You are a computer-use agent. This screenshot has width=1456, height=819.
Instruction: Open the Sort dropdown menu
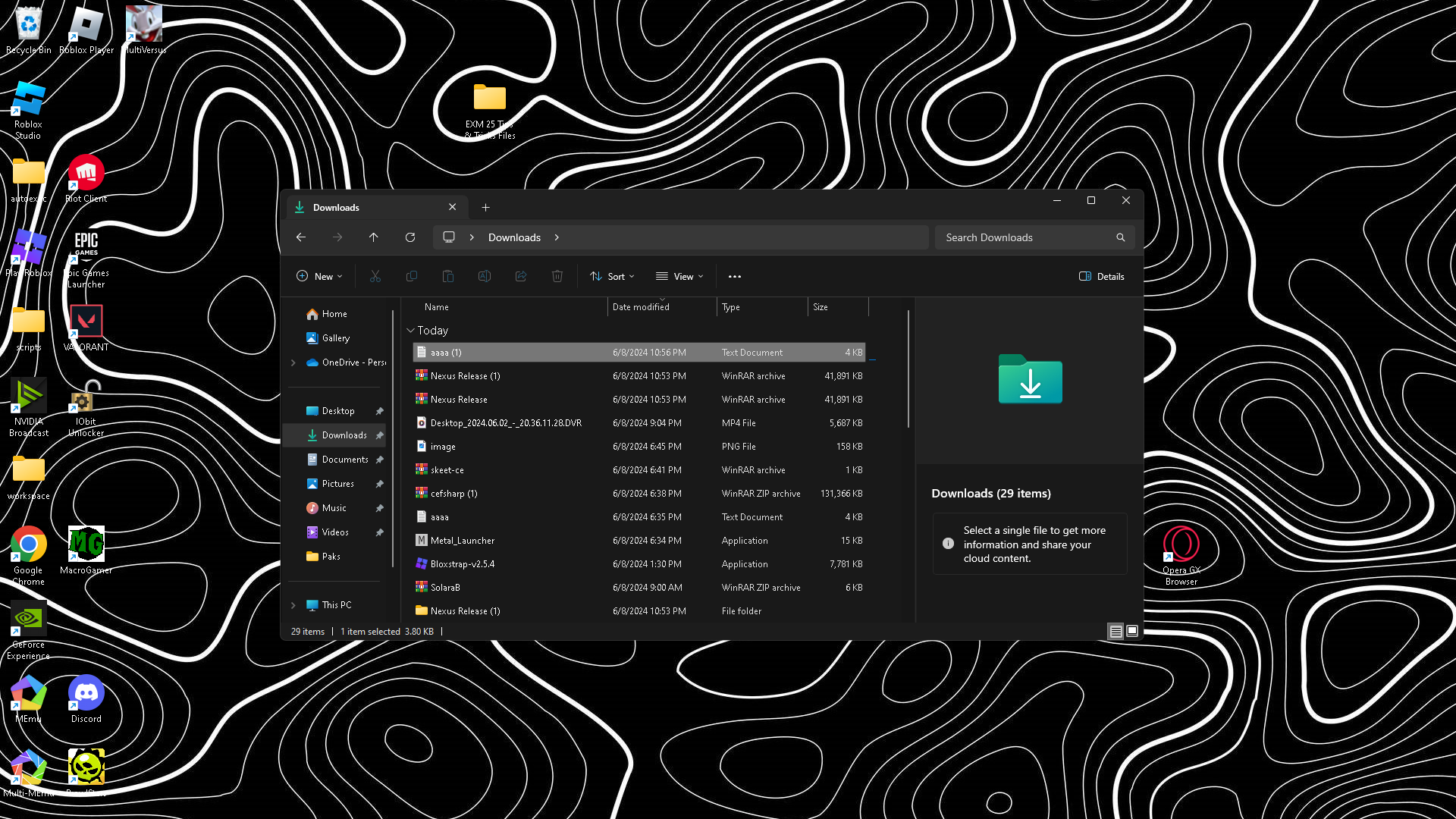613,277
